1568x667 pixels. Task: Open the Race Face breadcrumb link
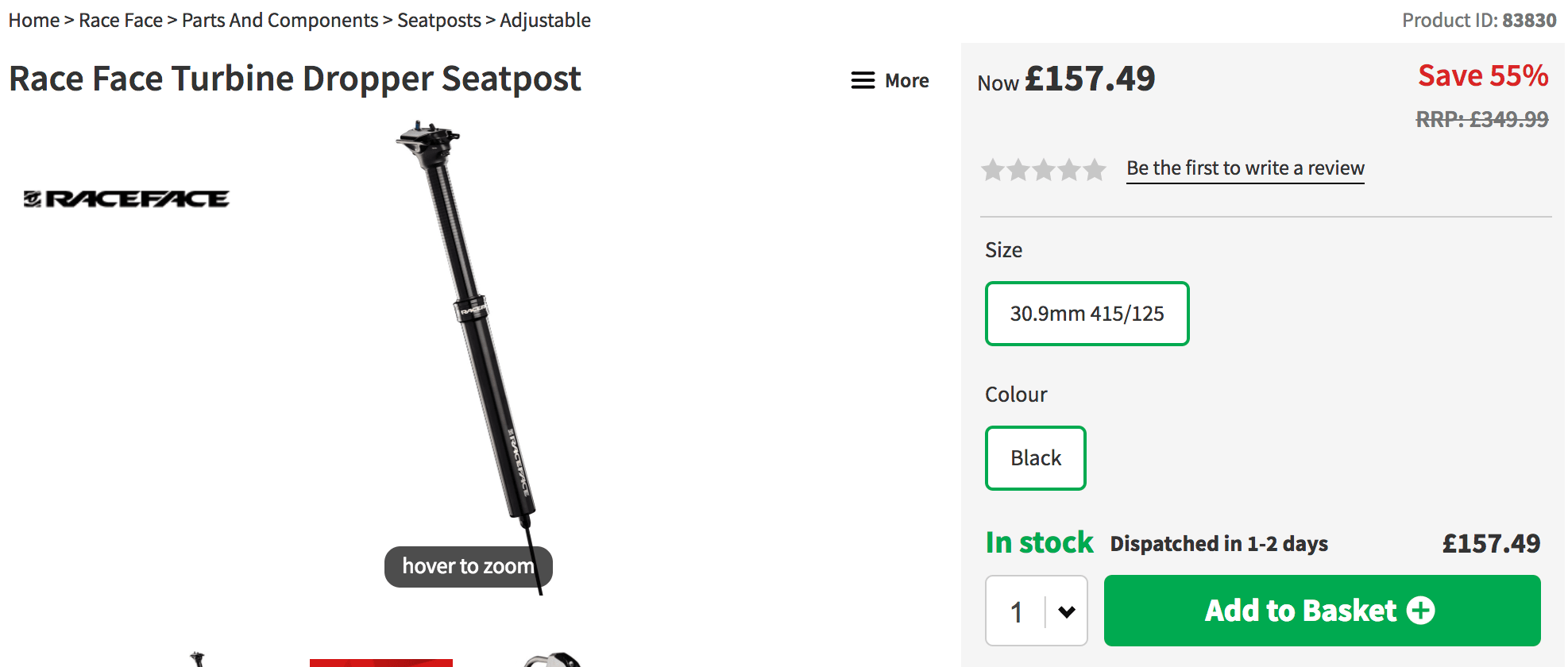(x=121, y=20)
